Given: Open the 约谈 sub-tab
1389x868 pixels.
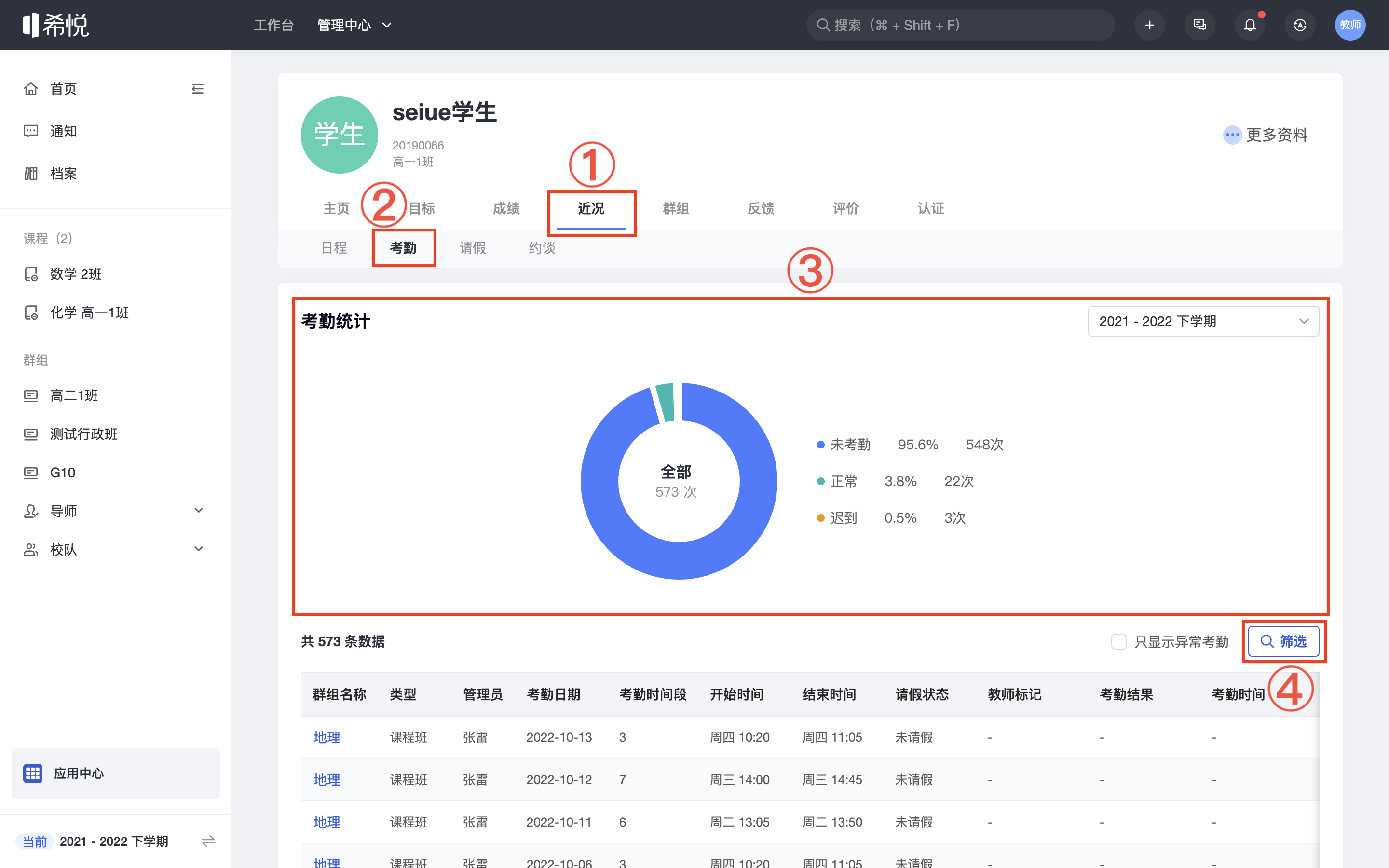Looking at the screenshot, I should point(543,248).
